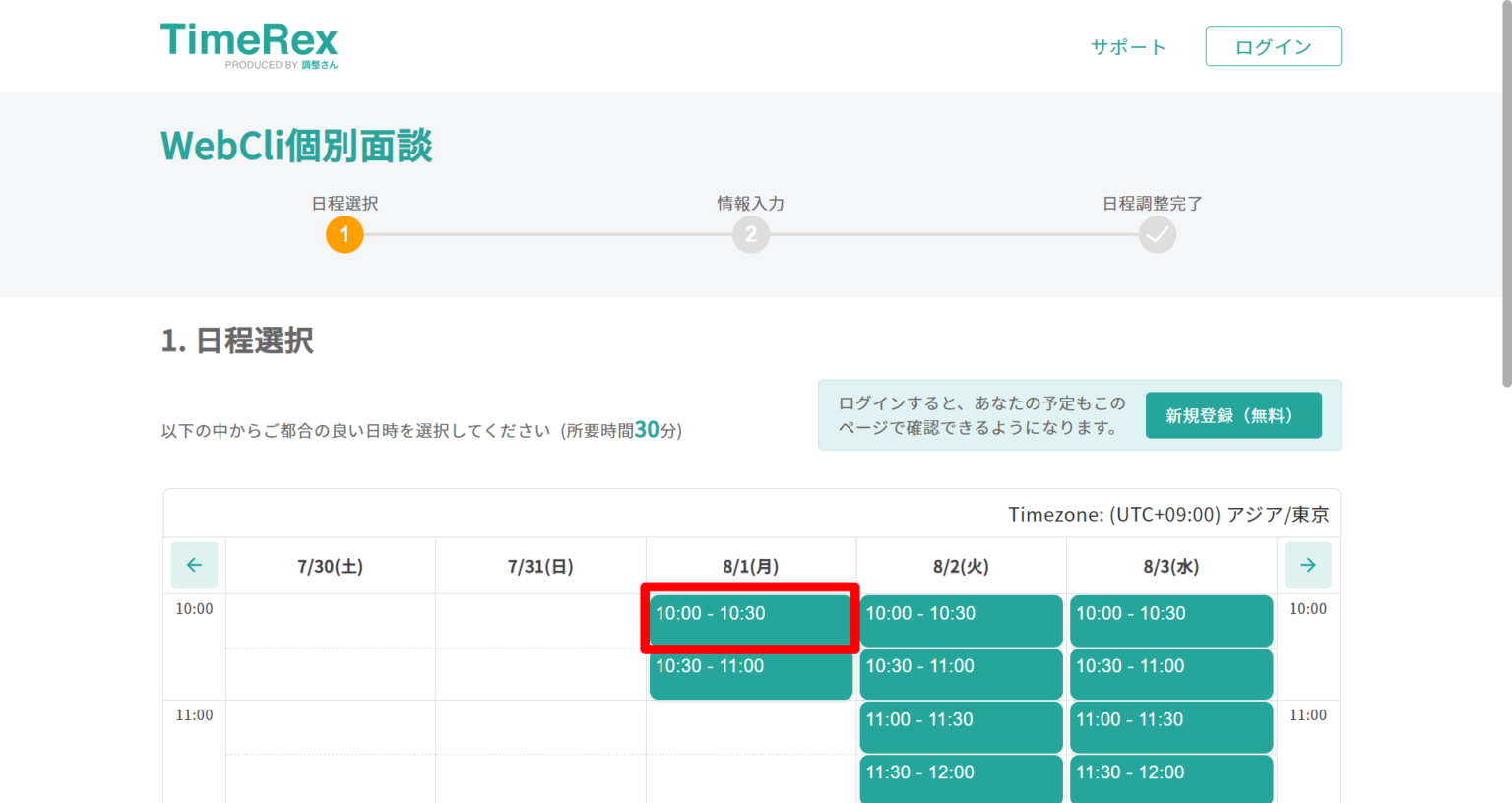
Task: Select the 11:30 - 12:00 slot on 8/3
Action: coord(1170,779)
